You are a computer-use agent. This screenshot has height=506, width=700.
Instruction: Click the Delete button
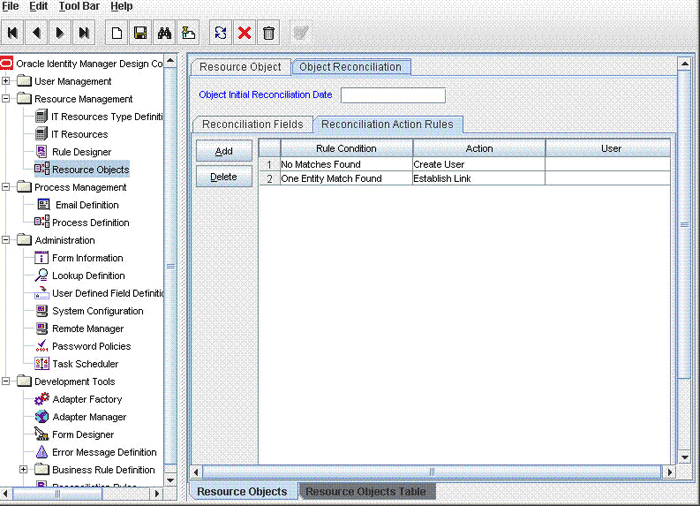[x=224, y=176]
